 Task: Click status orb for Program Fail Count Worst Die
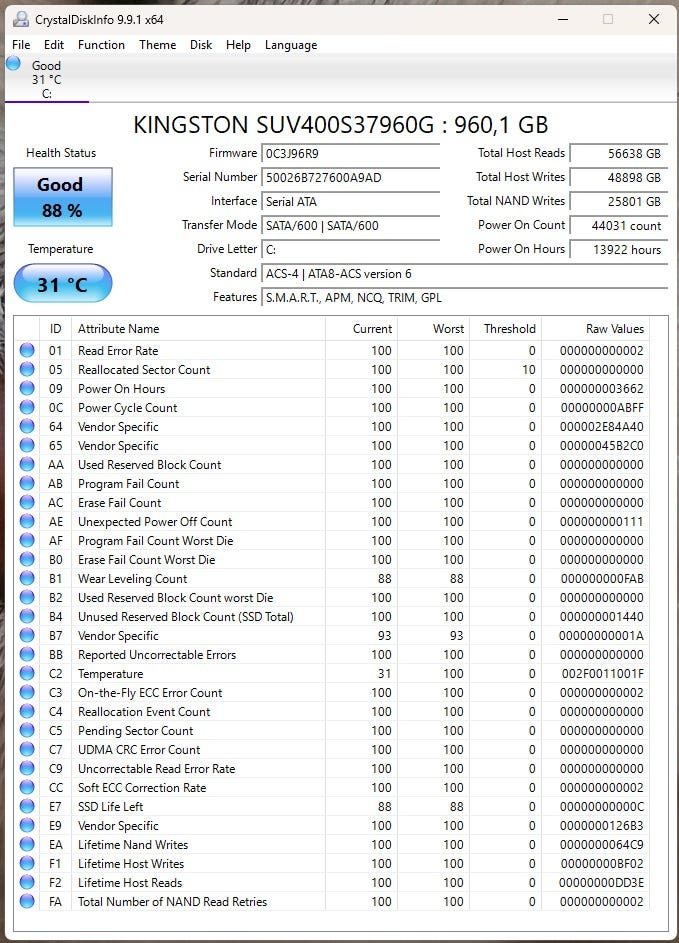pyautogui.click(x=27, y=541)
